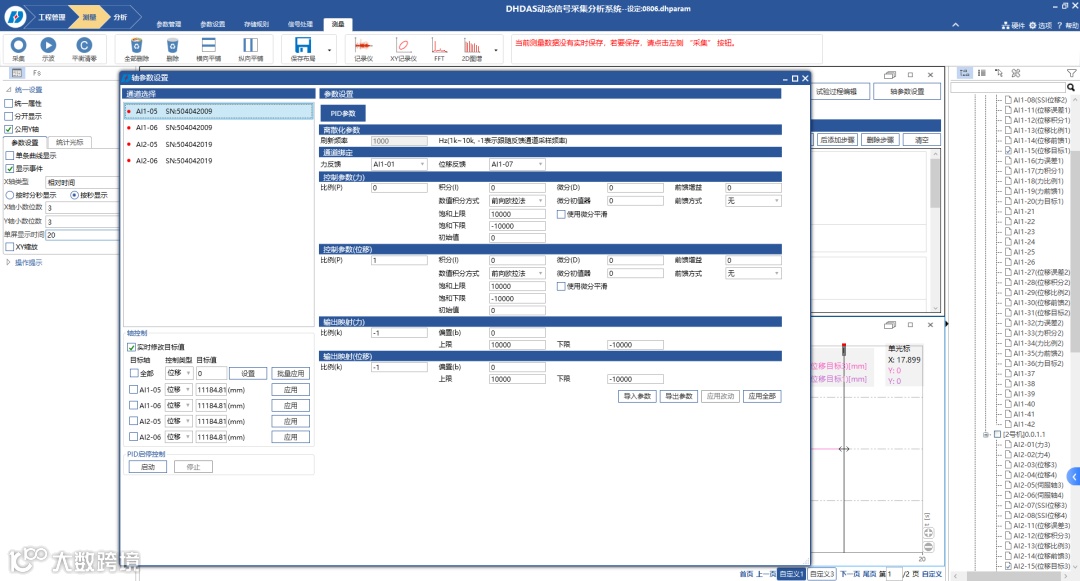Click the 导入参数 button
The height and width of the screenshot is (581, 1080).
[637, 396]
